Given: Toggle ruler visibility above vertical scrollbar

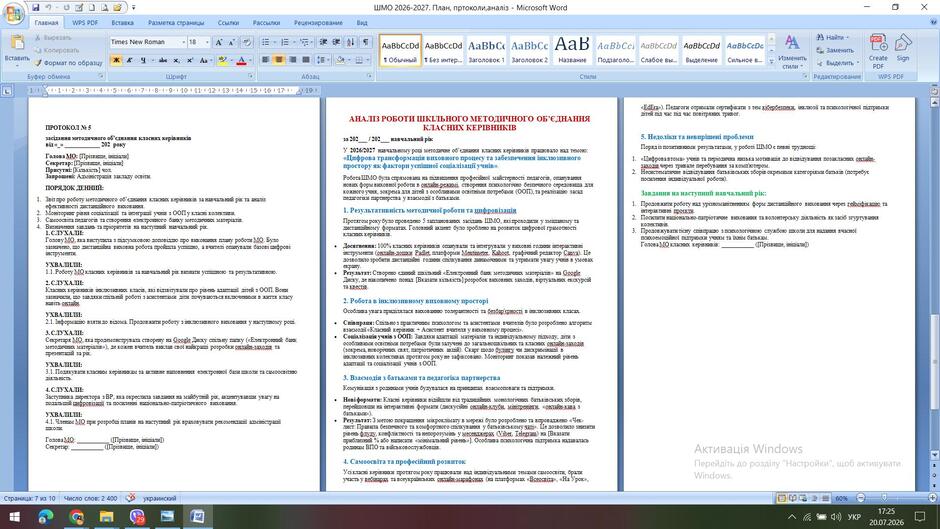Looking at the screenshot, I should click(934, 91).
